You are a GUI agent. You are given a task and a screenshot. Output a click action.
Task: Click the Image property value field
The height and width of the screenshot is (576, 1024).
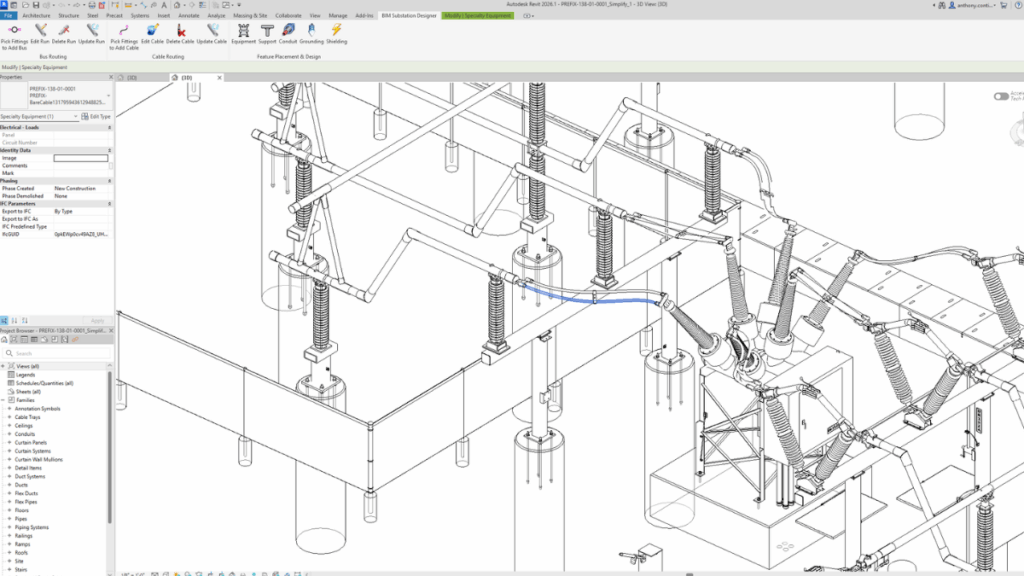coord(80,158)
